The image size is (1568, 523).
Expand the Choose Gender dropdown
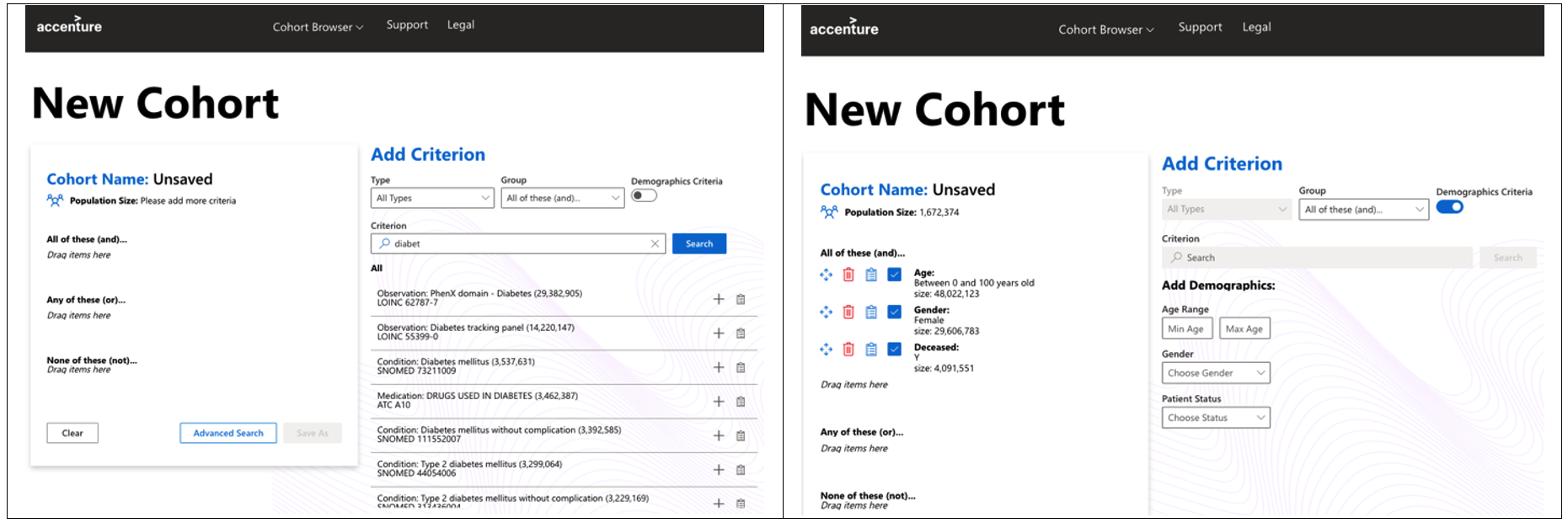pos(1216,373)
